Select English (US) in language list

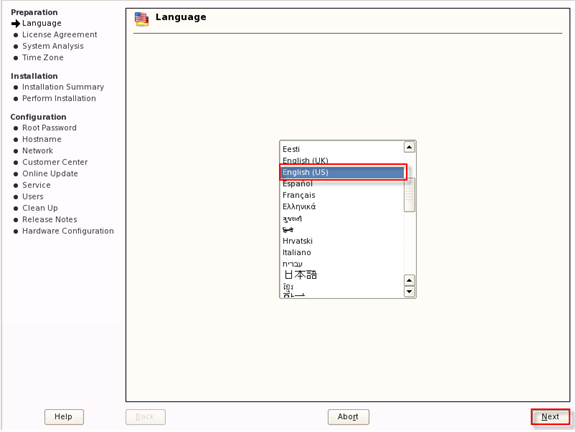pyautogui.click(x=343, y=172)
